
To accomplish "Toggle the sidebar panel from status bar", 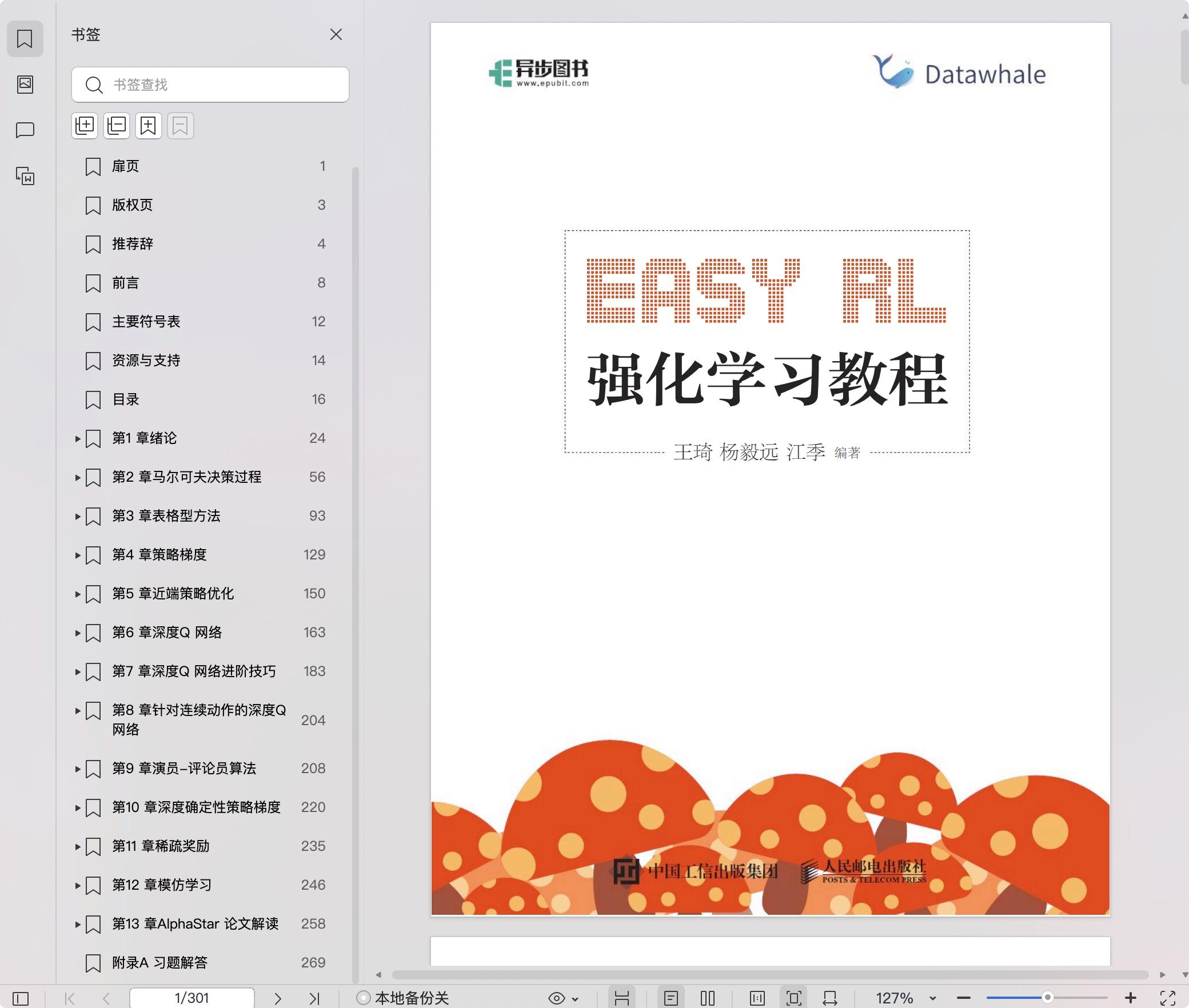I will click(x=21, y=998).
